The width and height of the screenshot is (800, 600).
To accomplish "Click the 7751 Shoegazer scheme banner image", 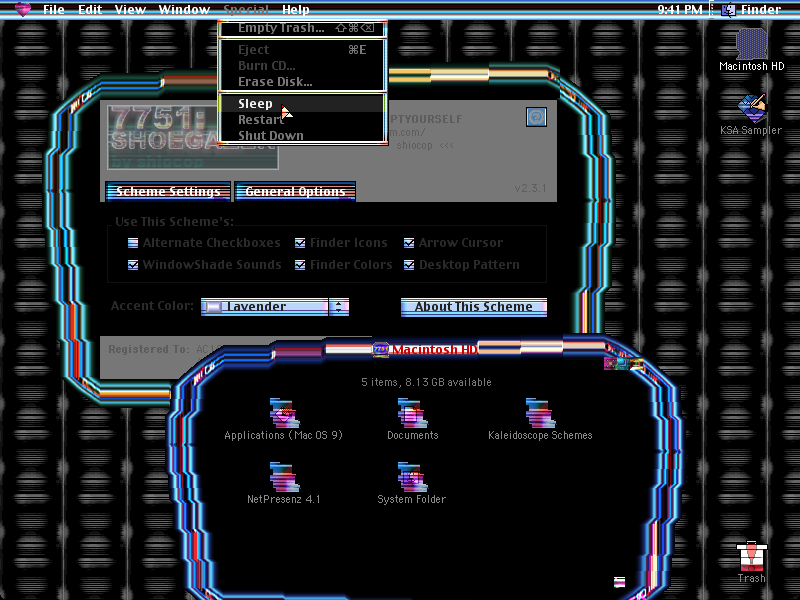I will click(193, 136).
